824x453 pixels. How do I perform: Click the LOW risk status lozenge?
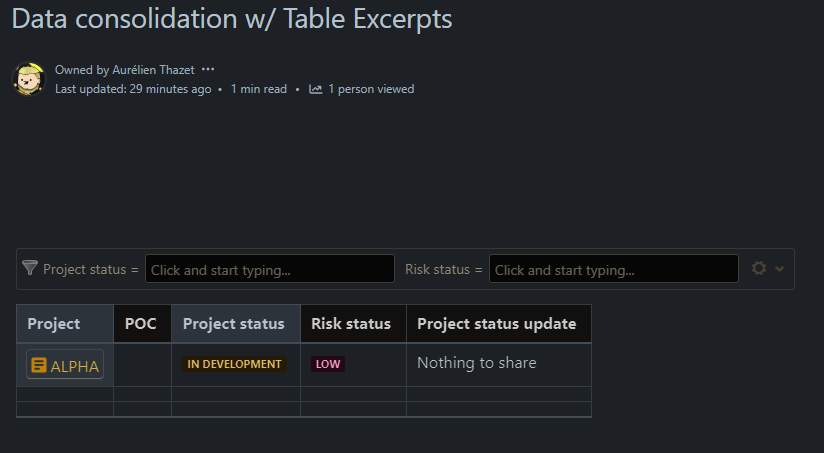(x=328, y=364)
